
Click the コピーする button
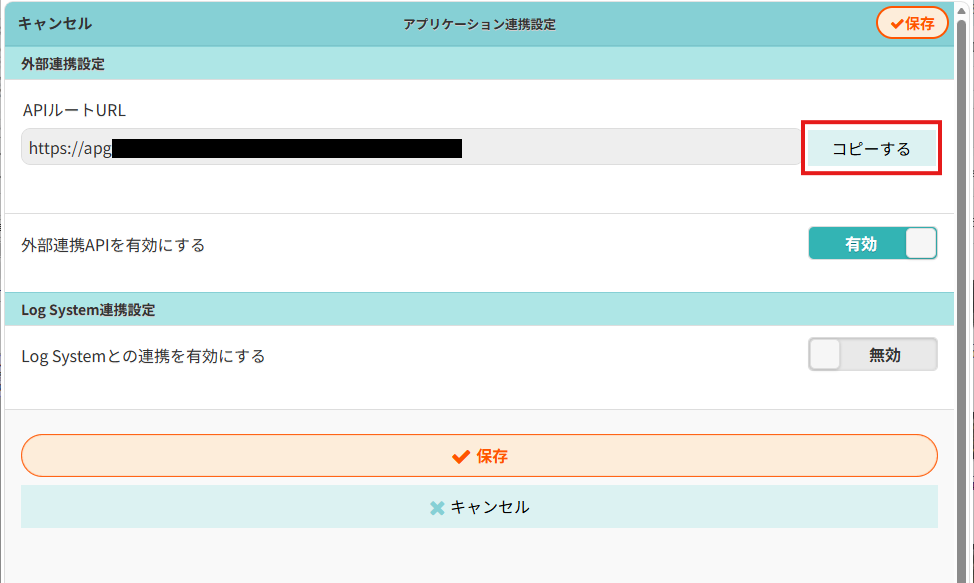871,148
